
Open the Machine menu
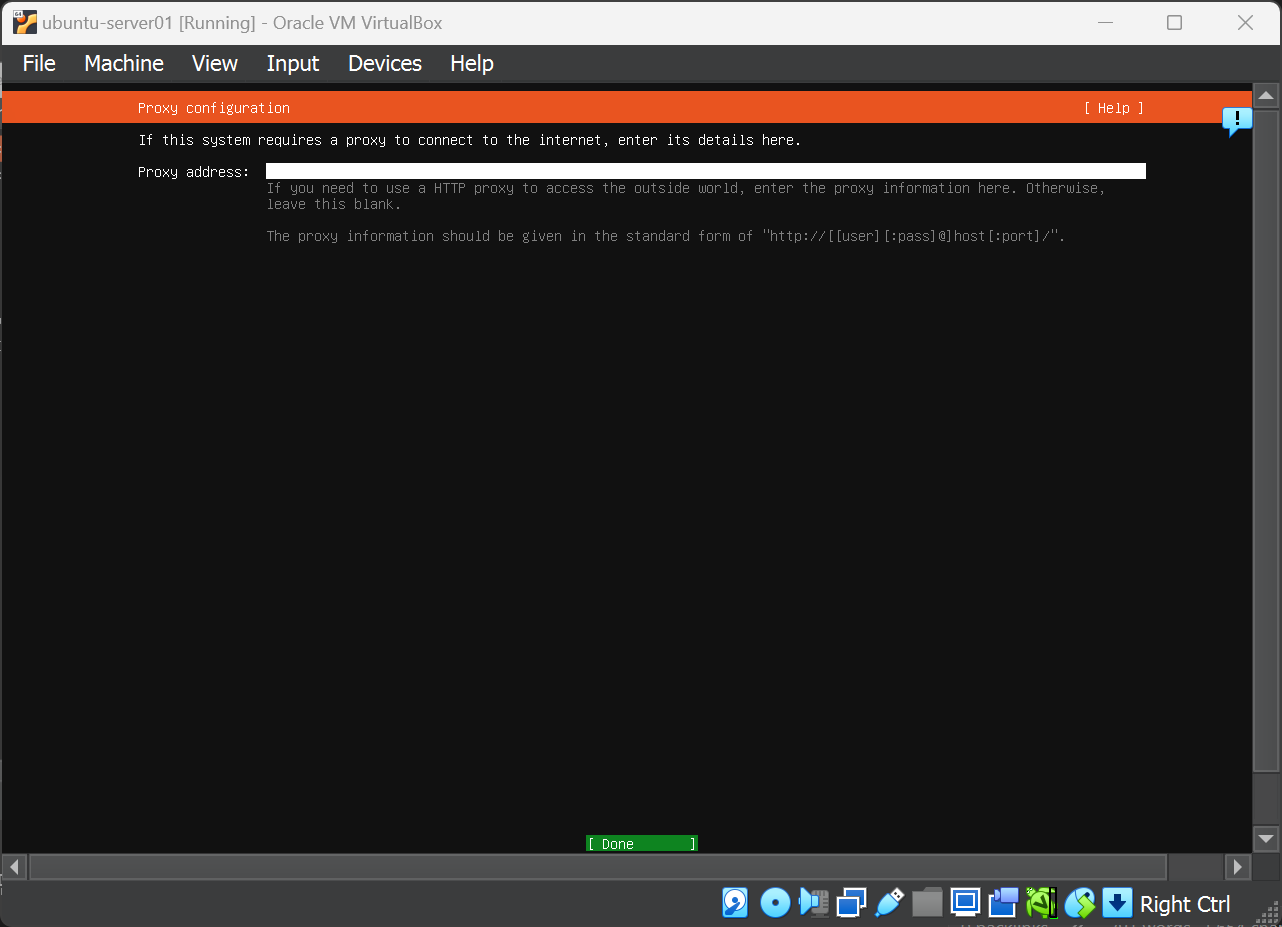124,63
